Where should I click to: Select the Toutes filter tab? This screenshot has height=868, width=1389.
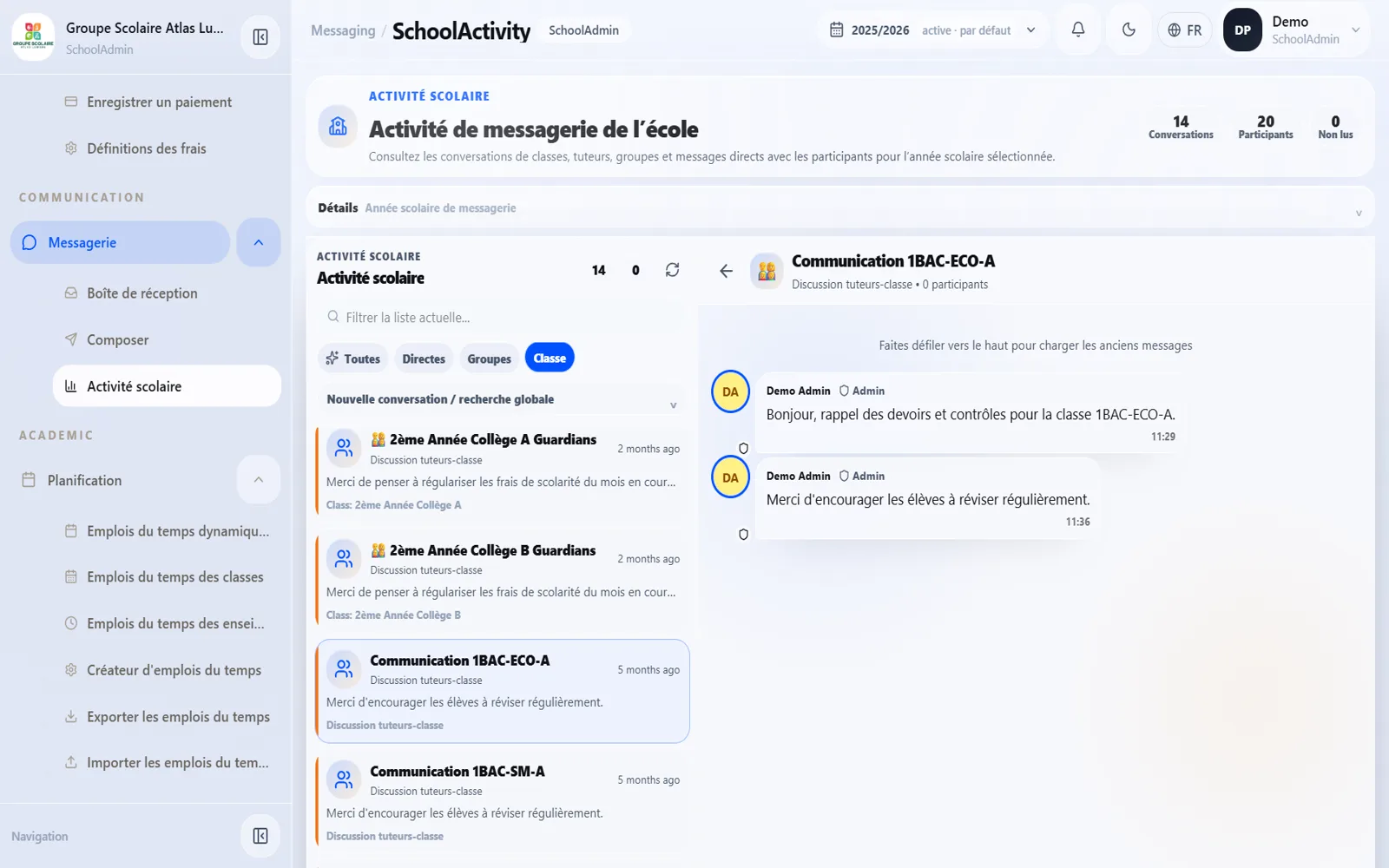353,358
